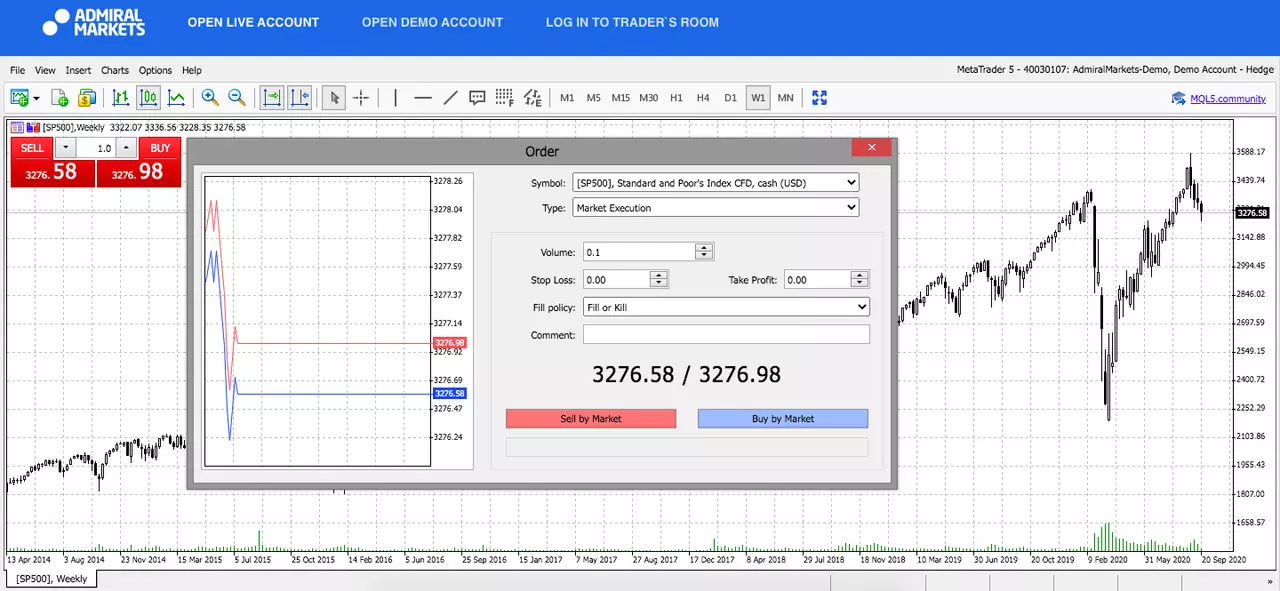Viewport: 1280px width, 591px height.
Task: Click the fullscreen expand icon
Action: [x=820, y=98]
